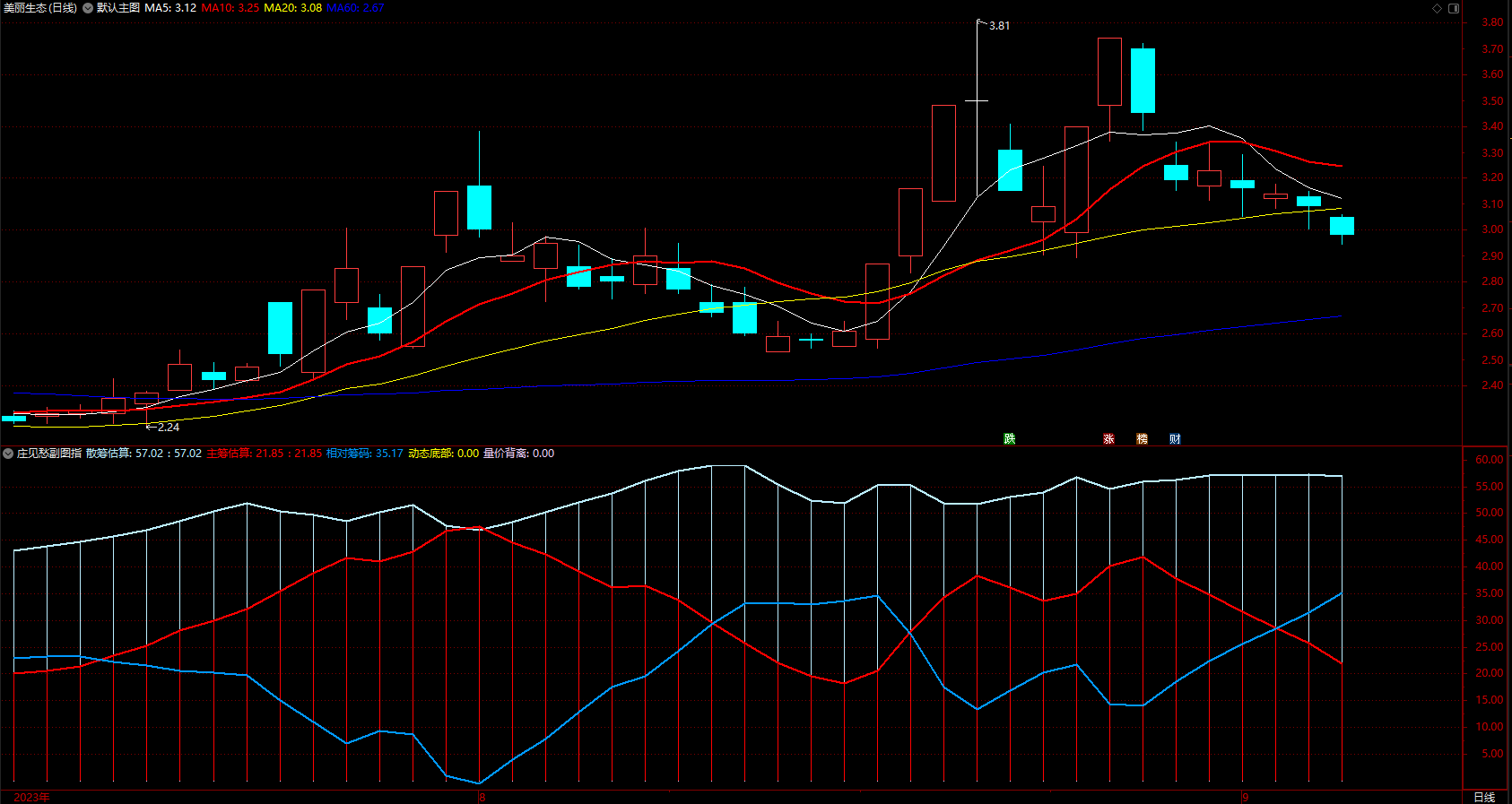Image resolution: width=1512 pixels, height=804 pixels.
Task: Select the MA5 indicator label
Action: [x=170, y=8]
